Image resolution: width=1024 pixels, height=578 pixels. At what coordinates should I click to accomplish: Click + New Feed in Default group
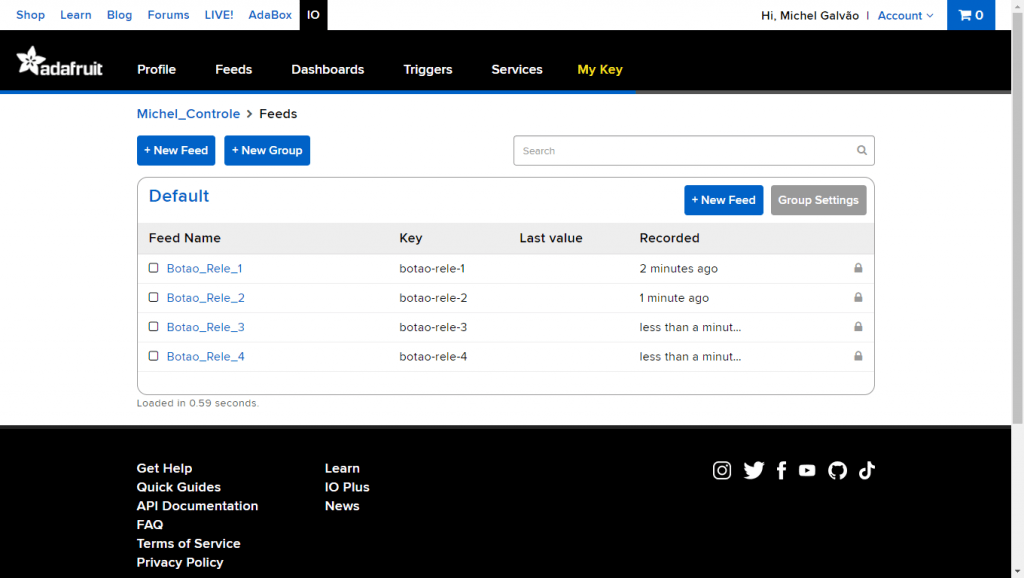pos(724,200)
